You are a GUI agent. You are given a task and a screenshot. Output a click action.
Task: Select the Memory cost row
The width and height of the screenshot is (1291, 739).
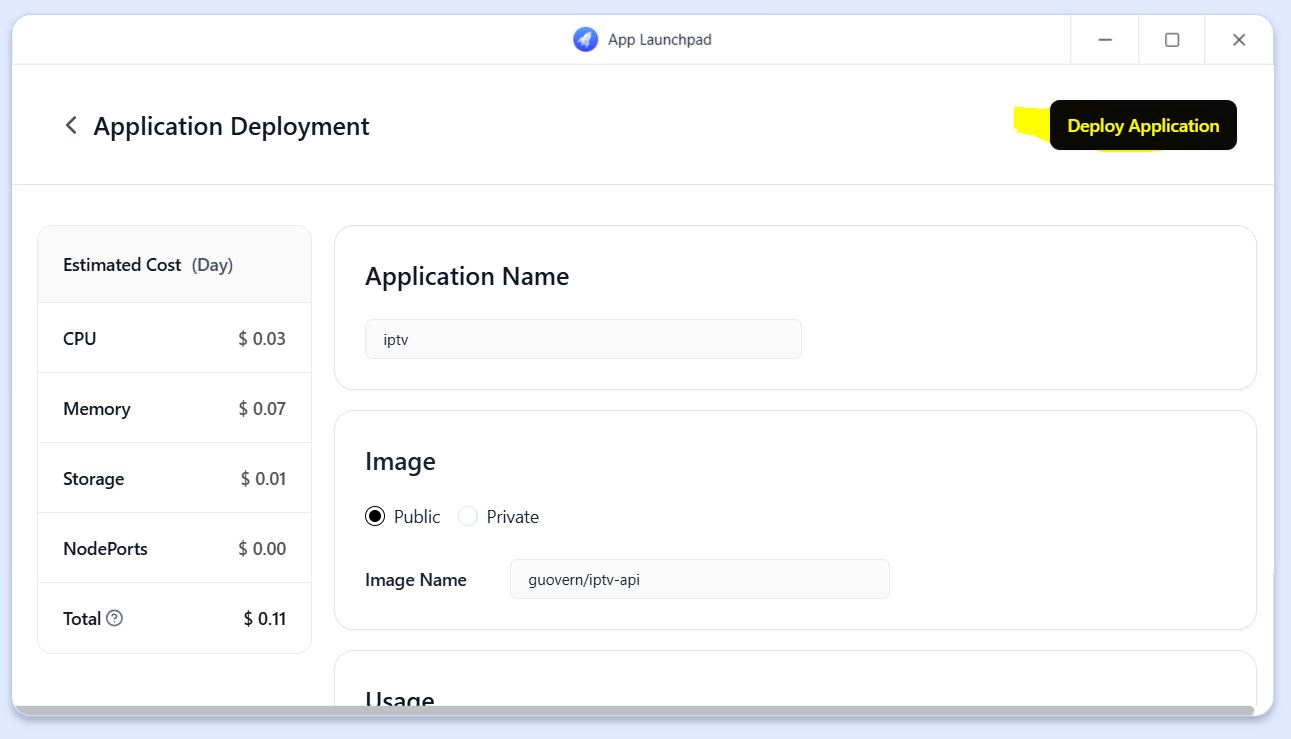point(174,409)
